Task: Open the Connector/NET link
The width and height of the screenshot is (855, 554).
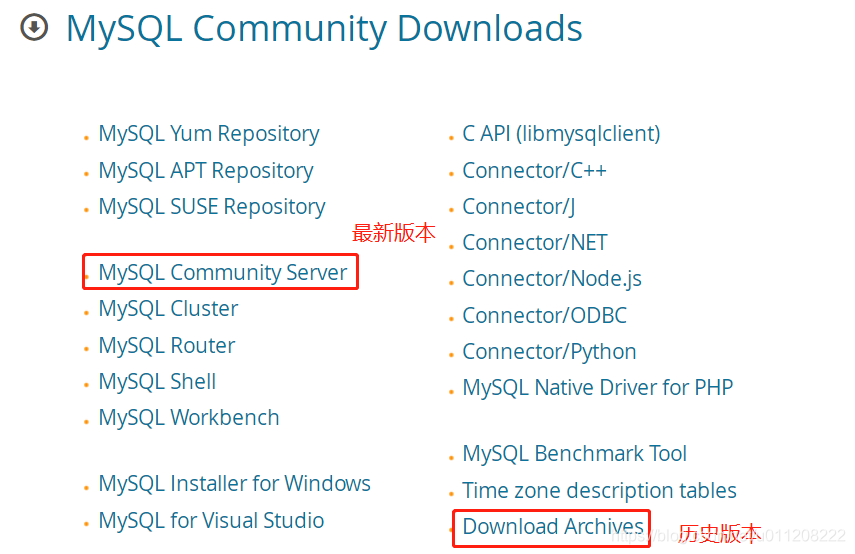Action: [x=535, y=243]
